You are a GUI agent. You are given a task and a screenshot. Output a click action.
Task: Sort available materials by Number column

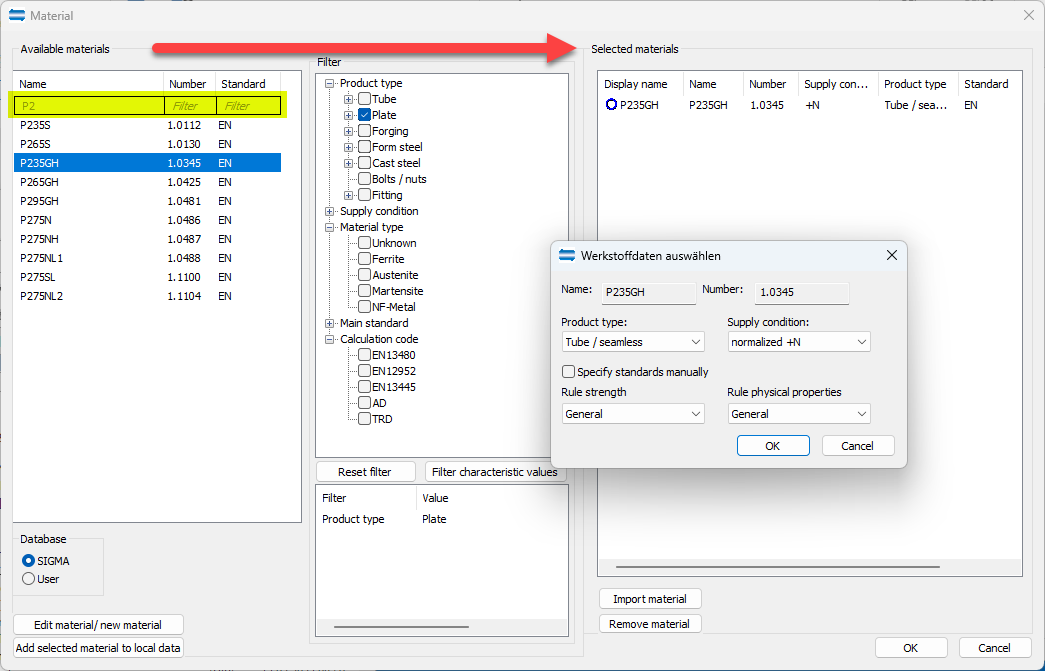tap(188, 84)
